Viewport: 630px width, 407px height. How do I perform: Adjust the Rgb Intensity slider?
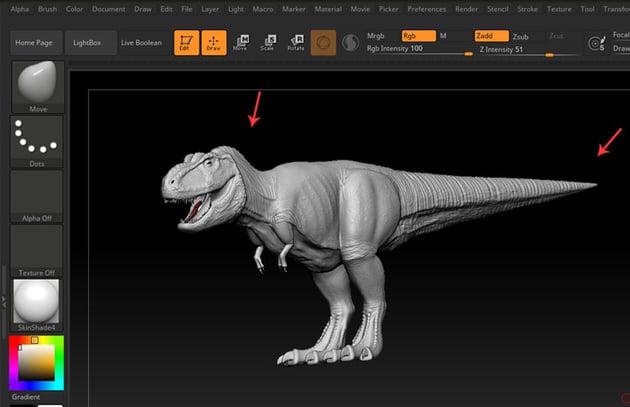[419, 50]
